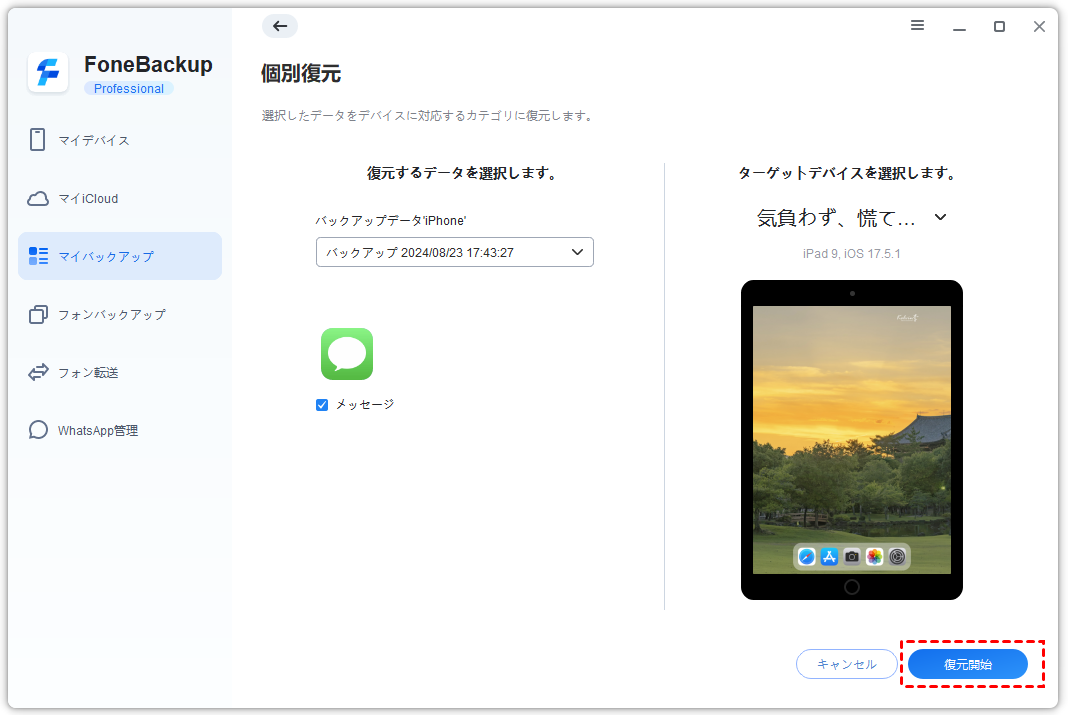This screenshot has width=1069, height=715.
Task: Click the フォン転送 transfer arrows icon
Action: (x=38, y=372)
